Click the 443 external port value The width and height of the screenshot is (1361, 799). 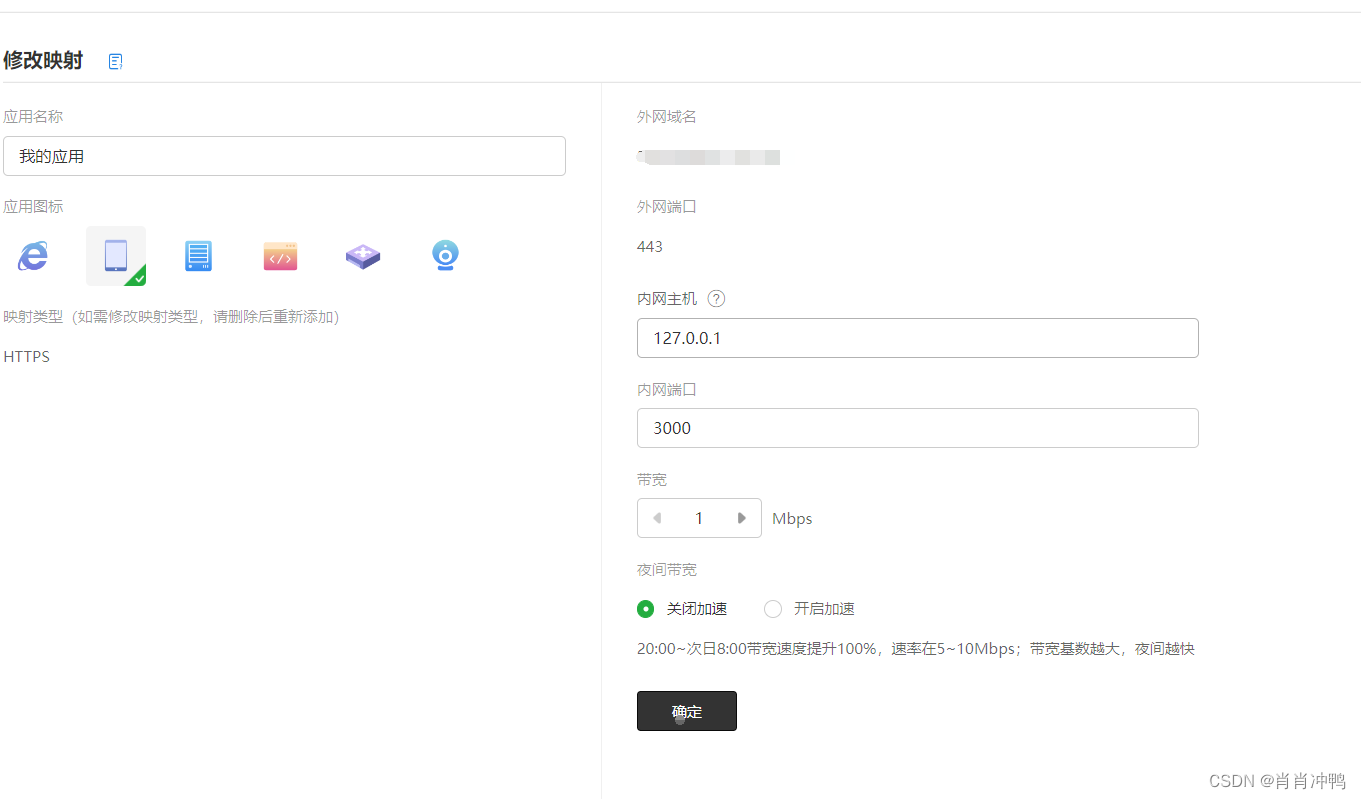[650, 246]
